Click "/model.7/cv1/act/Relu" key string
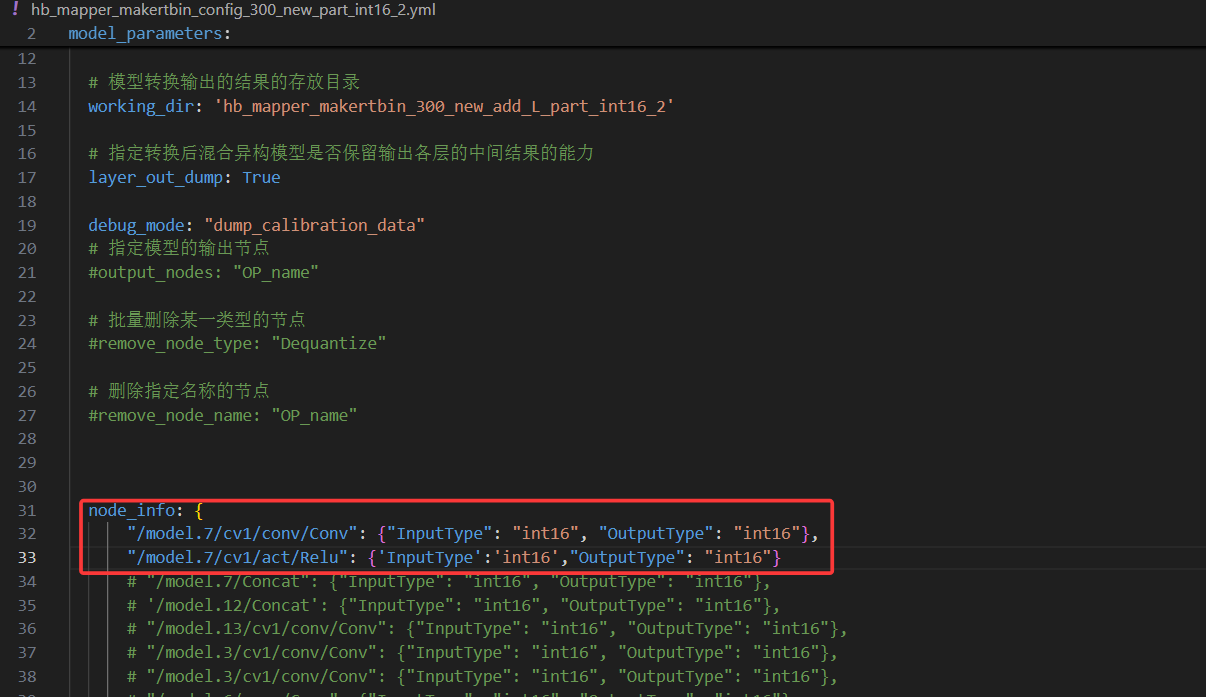 tap(238, 557)
